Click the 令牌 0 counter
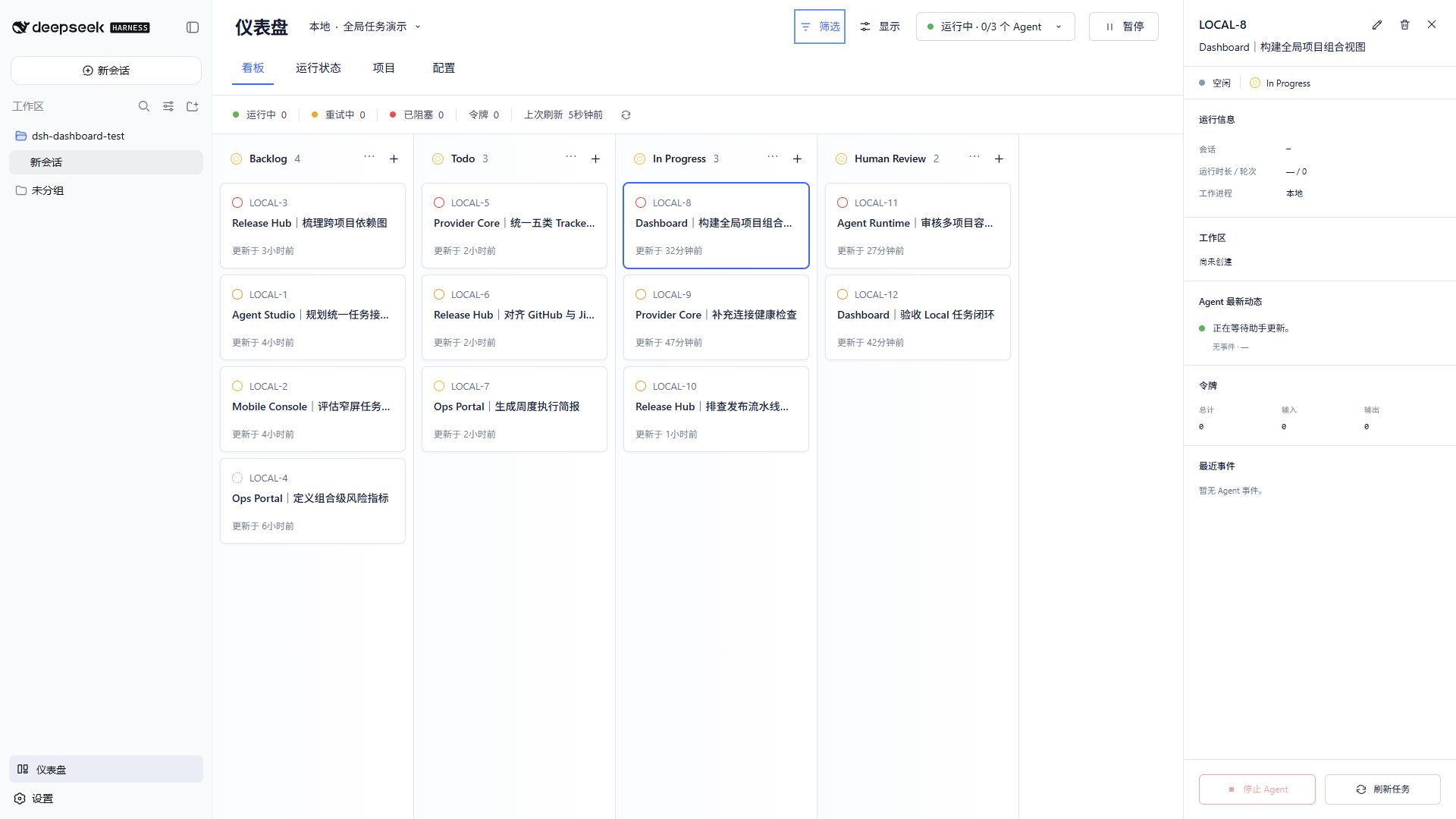 tap(484, 115)
